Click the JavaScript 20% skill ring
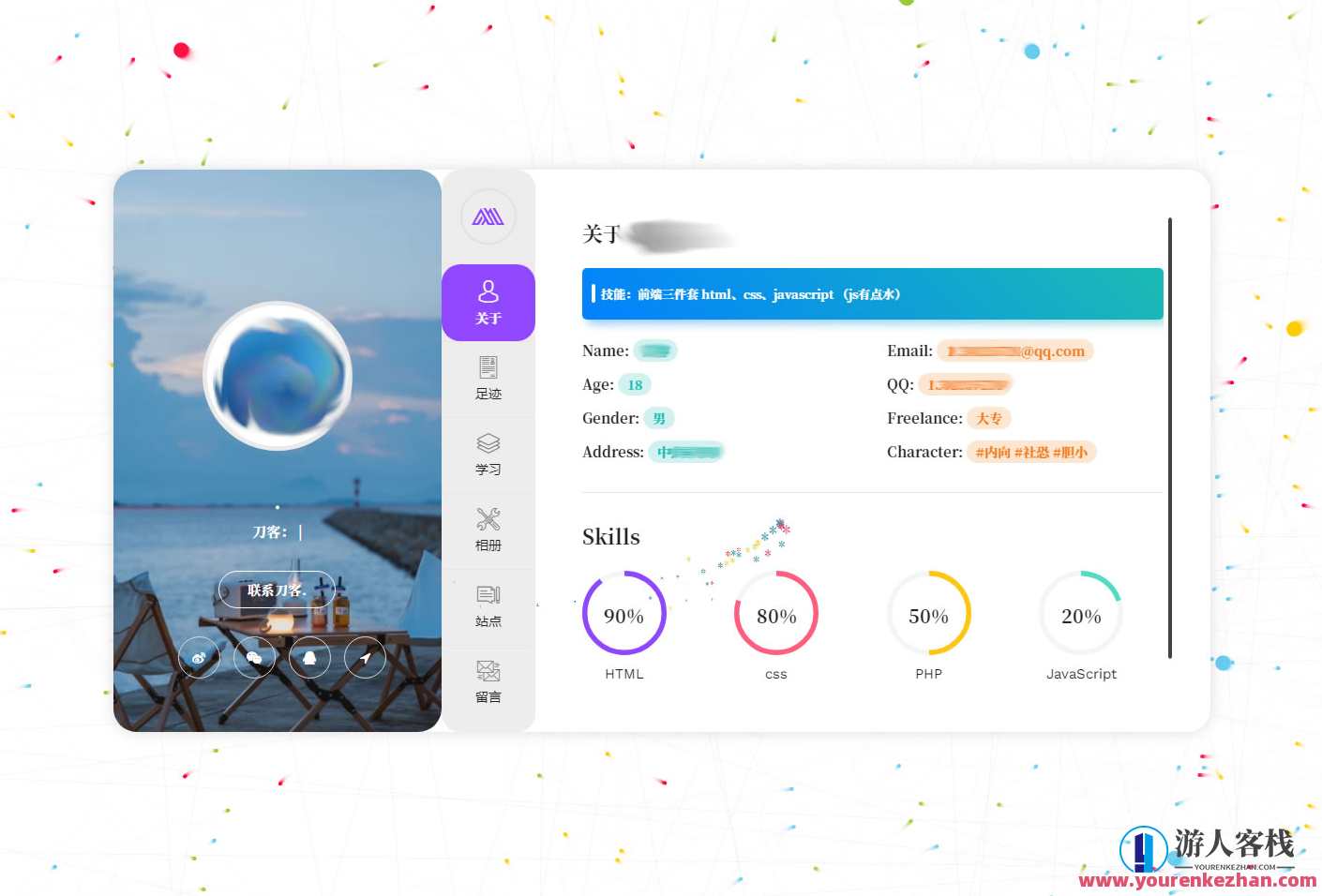This screenshot has width=1322, height=896. (x=1081, y=614)
